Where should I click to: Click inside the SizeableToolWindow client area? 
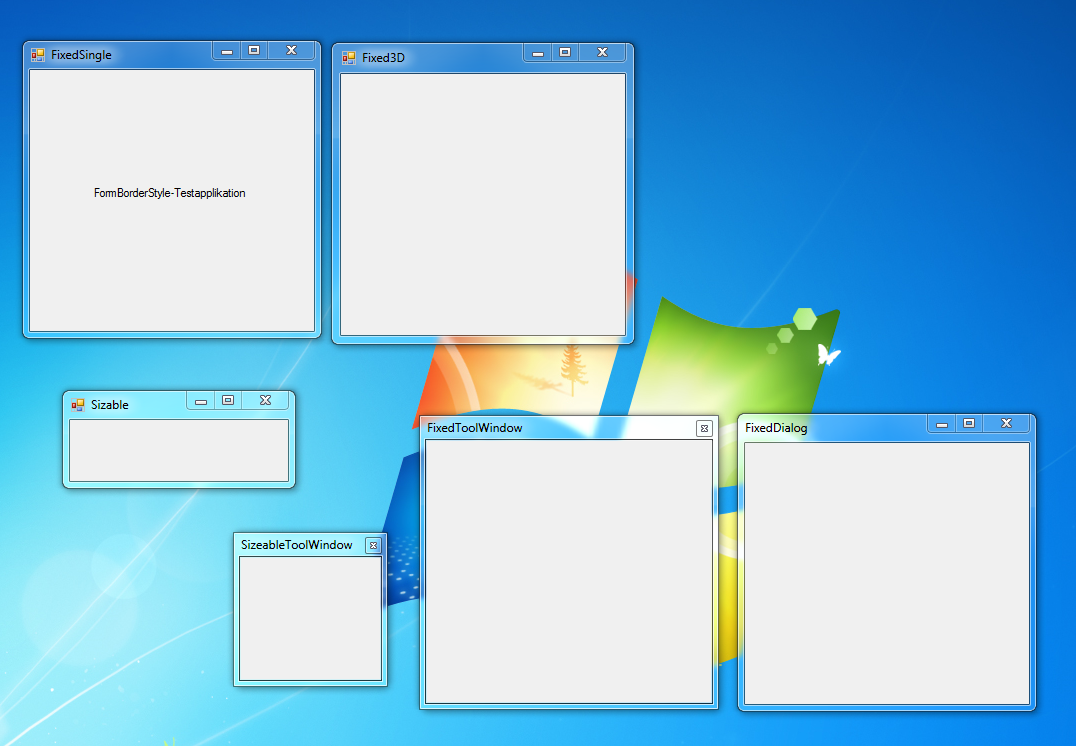(x=310, y=618)
